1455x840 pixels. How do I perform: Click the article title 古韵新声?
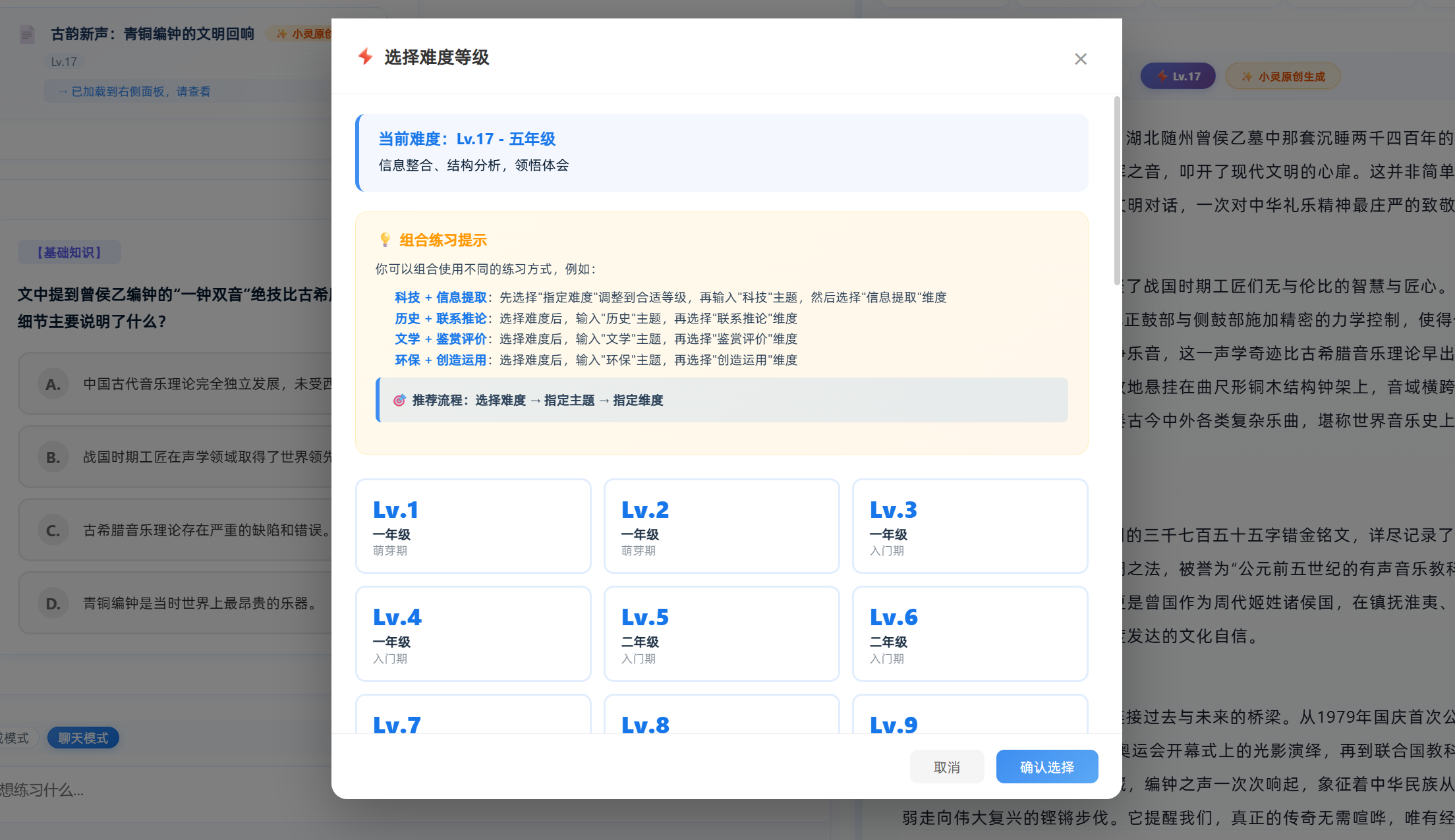click(x=152, y=34)
